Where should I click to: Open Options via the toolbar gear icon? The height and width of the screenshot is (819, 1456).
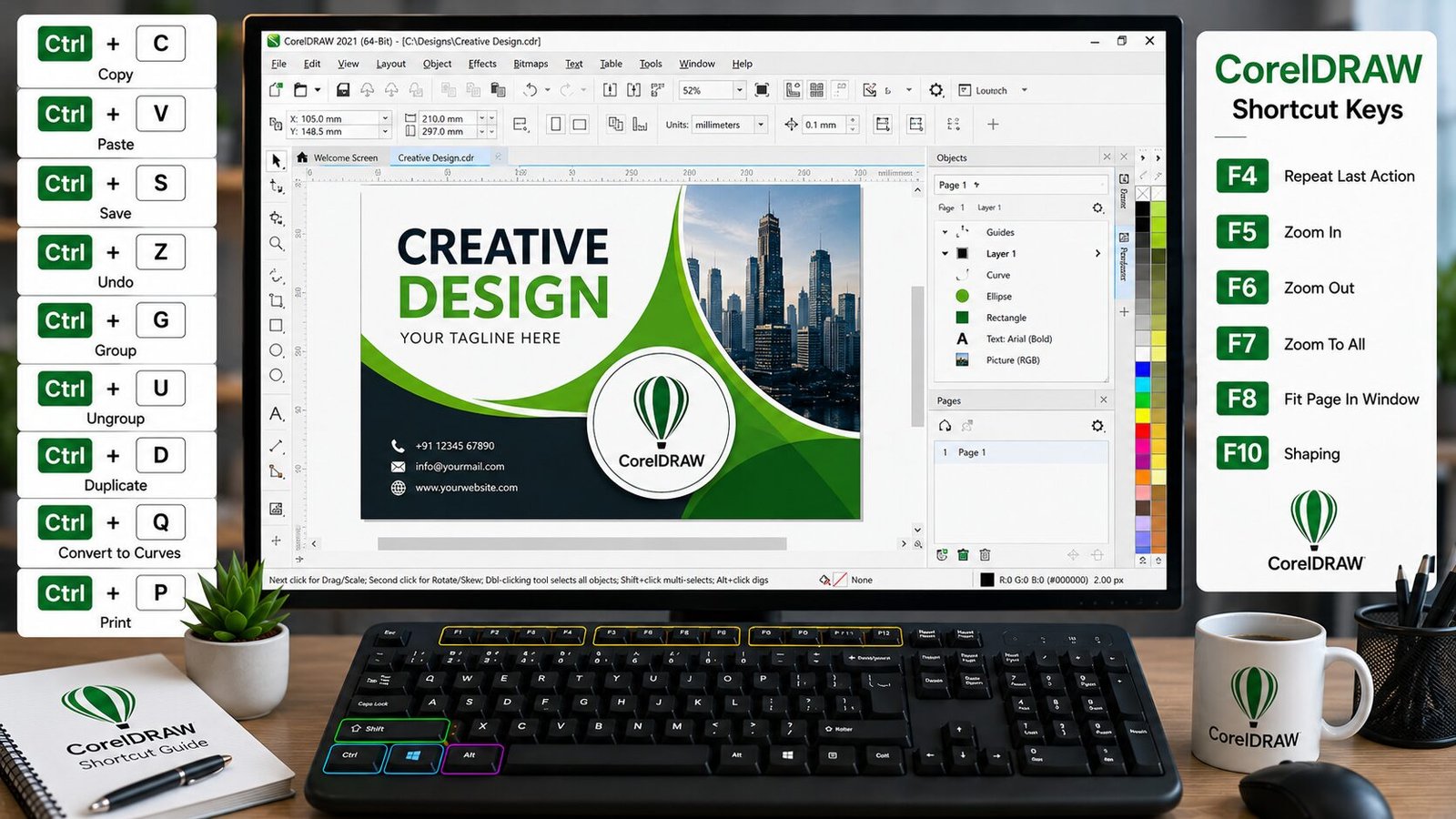(x=936, y=90)
